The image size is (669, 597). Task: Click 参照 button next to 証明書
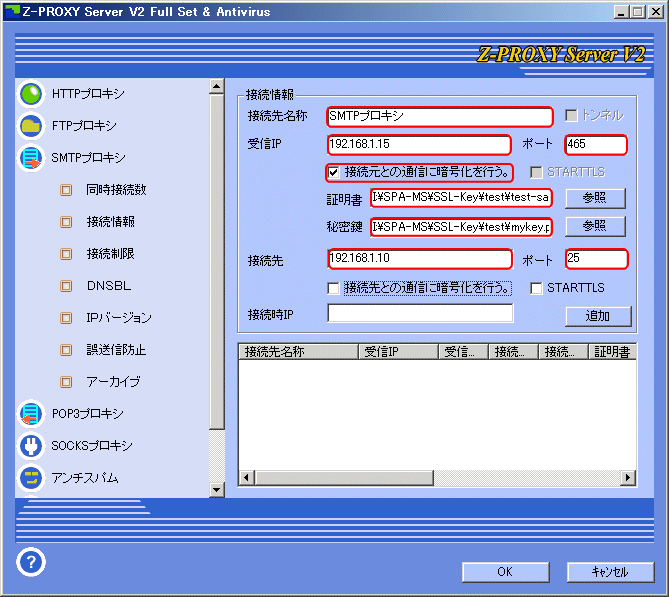[595, 198]
